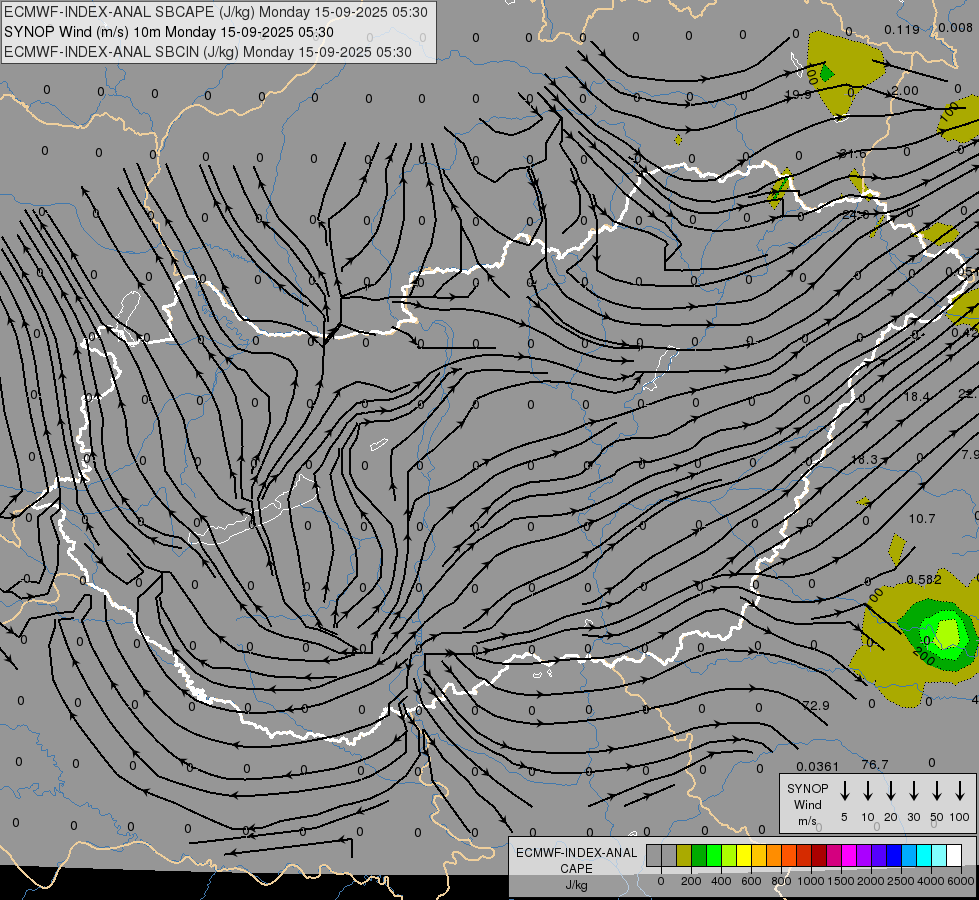This screenshot has height=900, width=979.
Task: Click the 0.0361 value on the map
Action: [x=817, y=766]
